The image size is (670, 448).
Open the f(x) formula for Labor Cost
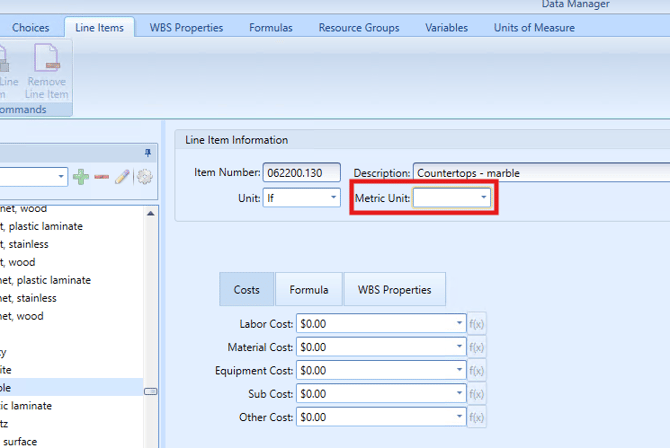point(477,323)
